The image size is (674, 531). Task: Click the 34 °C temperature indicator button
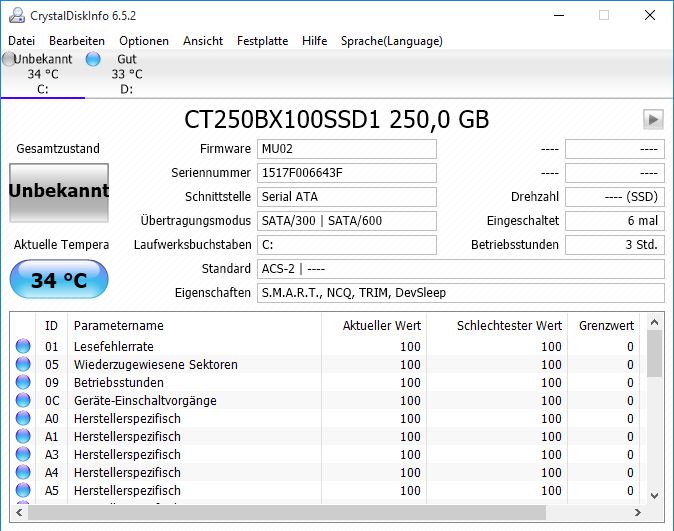pyautogui.click(x=59, y=279)
